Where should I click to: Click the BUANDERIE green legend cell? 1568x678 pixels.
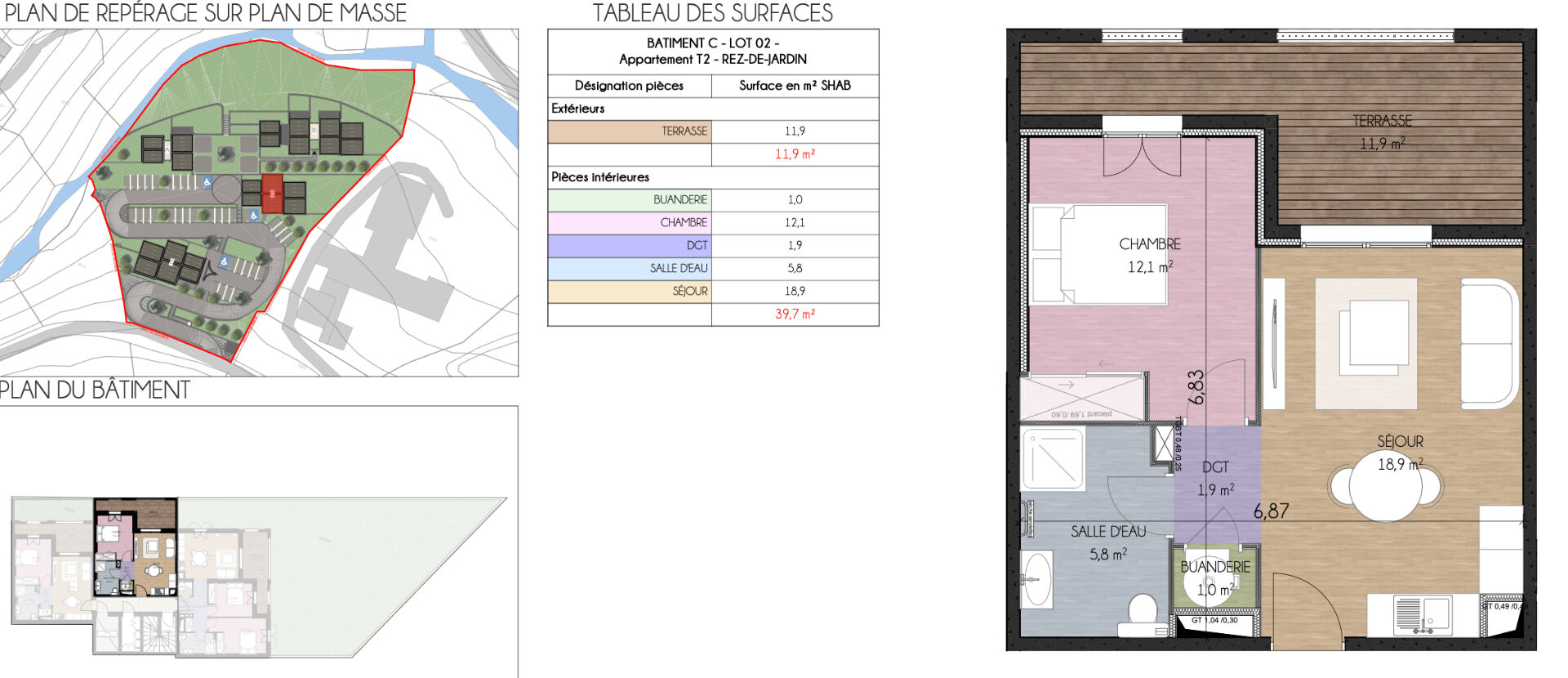tap(630, 200)
